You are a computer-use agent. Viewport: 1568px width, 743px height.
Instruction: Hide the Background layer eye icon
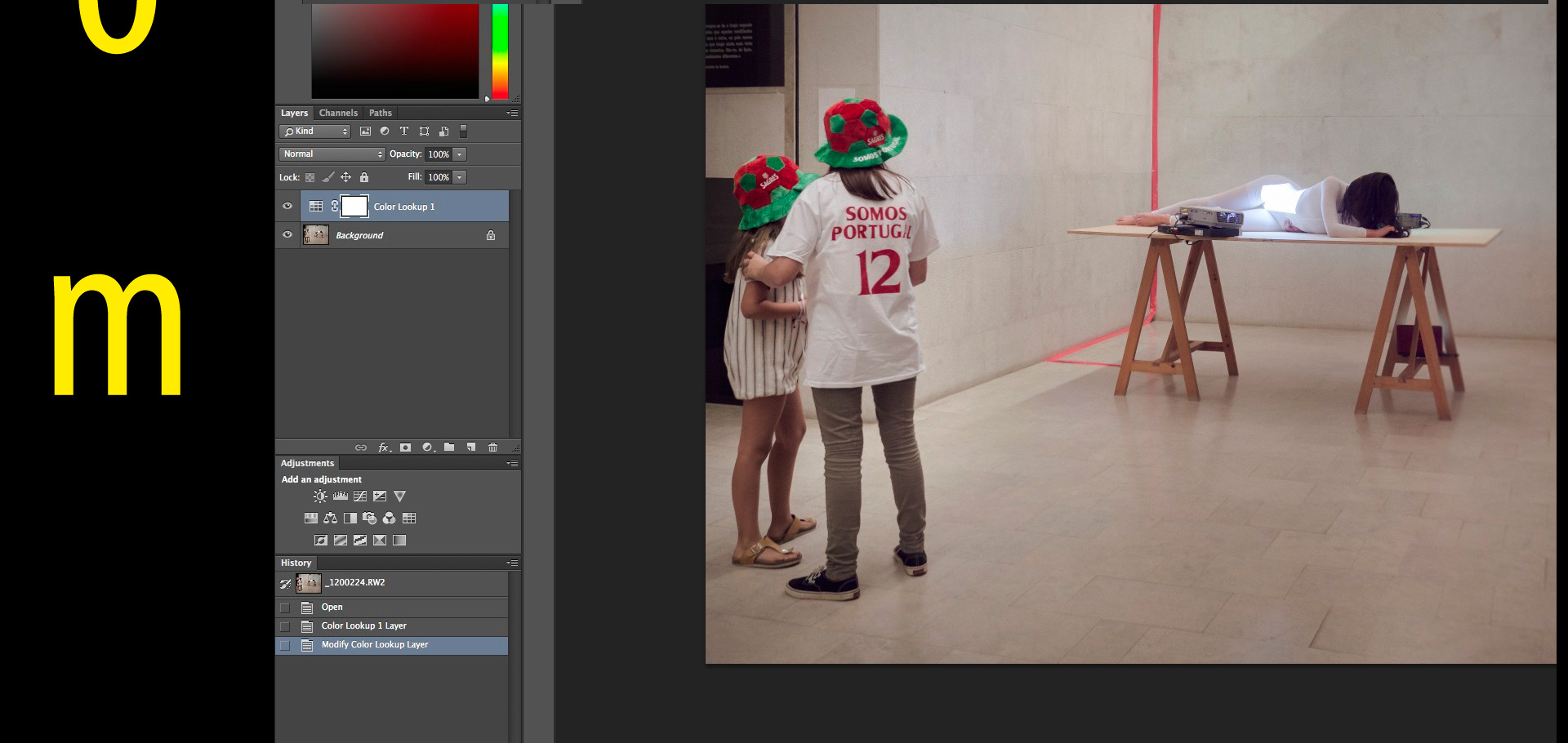pyautogui.click(x=287, y=235)
